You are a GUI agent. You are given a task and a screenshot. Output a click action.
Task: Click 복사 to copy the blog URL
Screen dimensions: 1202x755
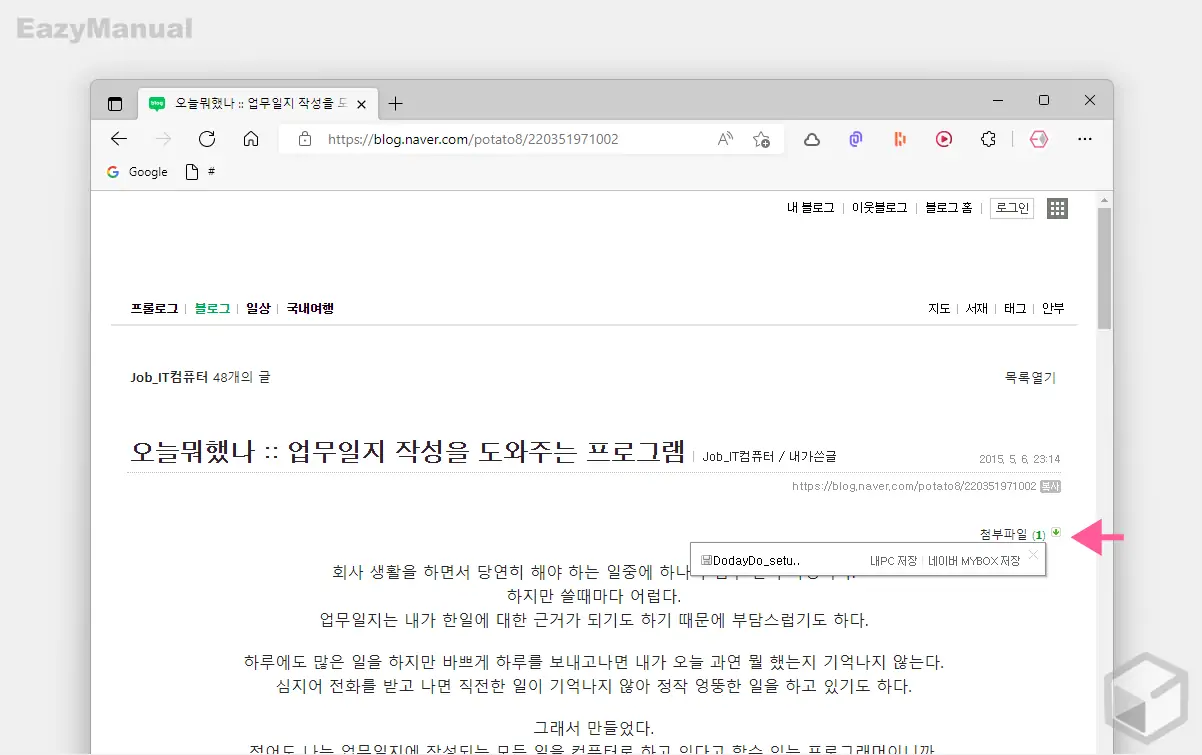tap(1050, 486)
